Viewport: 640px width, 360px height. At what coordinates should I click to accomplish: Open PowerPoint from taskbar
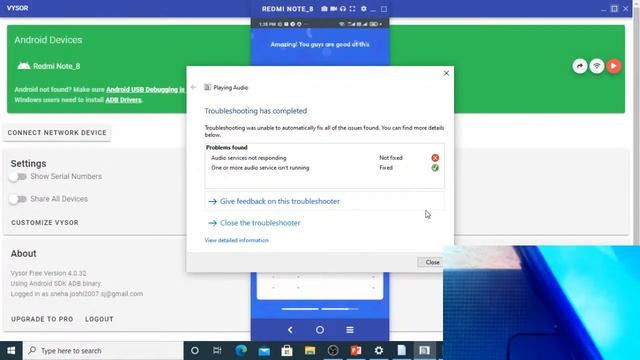356,351
